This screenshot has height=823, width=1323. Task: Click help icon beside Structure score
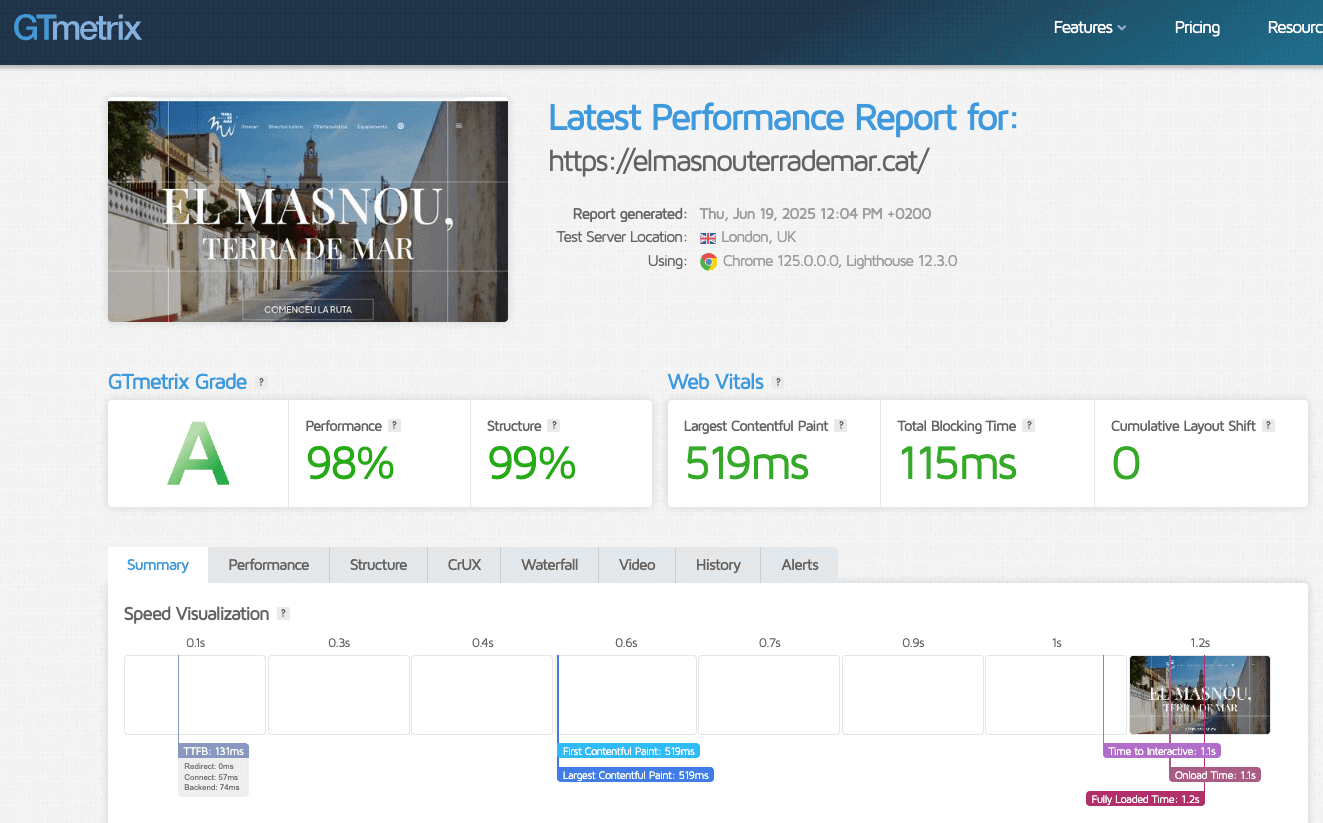click(554, 425)
